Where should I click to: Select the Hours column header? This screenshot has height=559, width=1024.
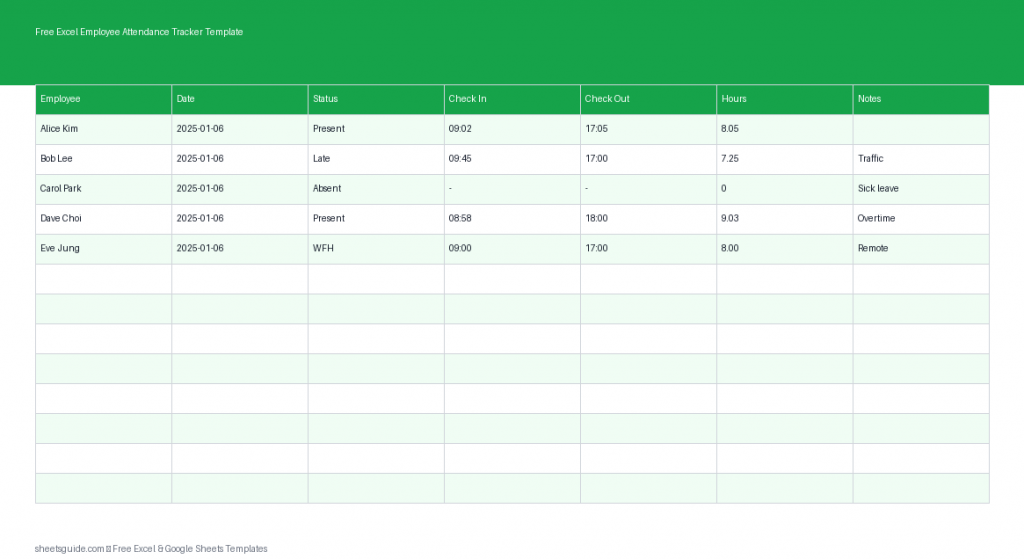[x=783, y=99]
